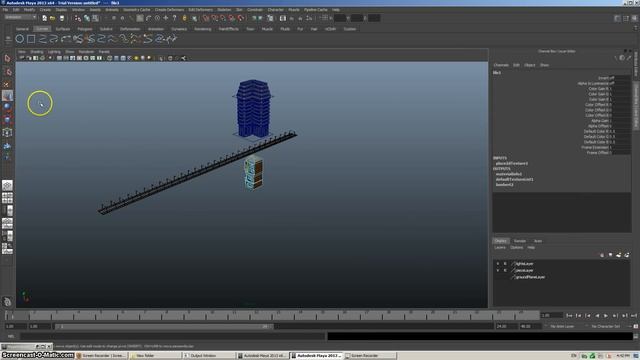Activate the Scale tool in toolbox

(x=7, y=119)
